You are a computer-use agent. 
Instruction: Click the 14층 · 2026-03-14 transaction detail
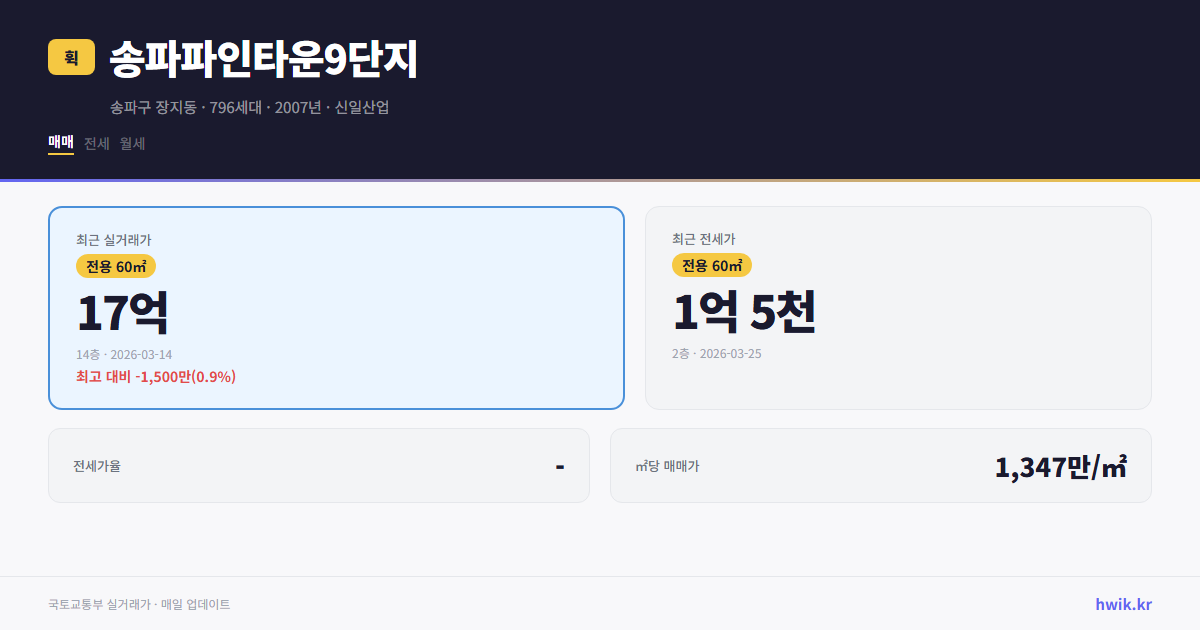124,354
